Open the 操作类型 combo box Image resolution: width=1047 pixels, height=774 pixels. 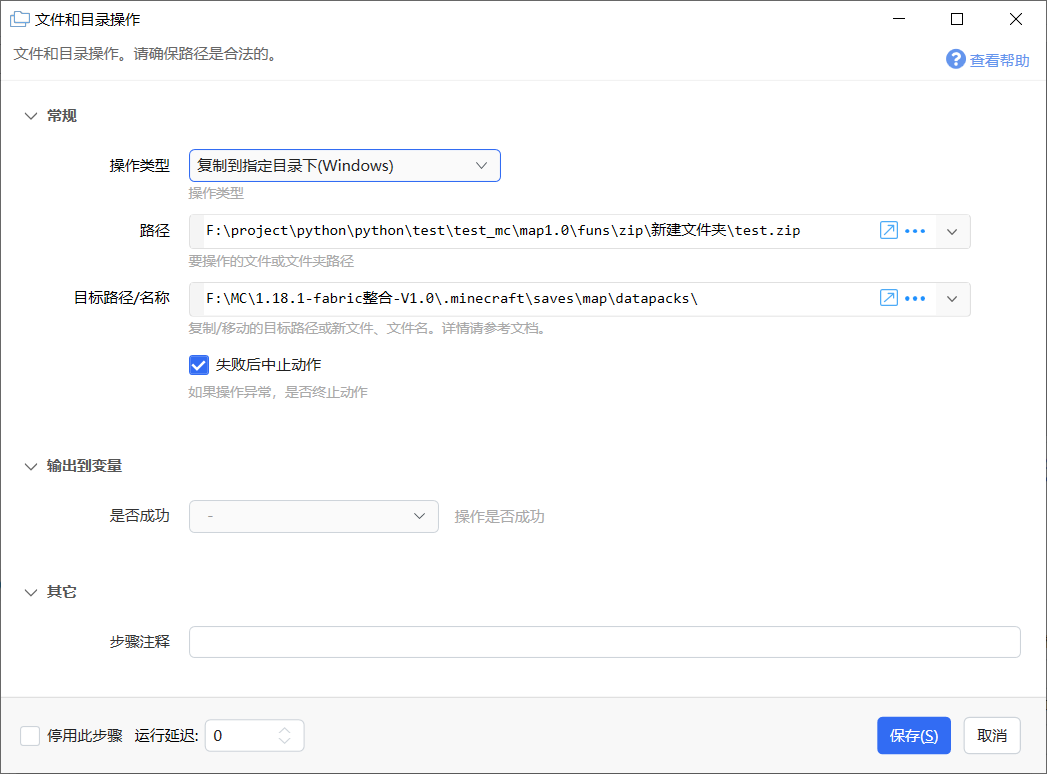pos(345,166)
